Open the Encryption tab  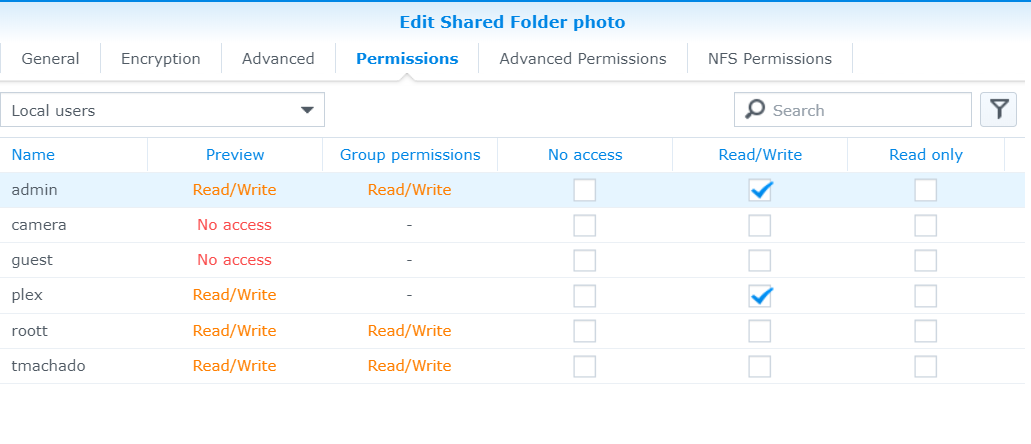160,59
